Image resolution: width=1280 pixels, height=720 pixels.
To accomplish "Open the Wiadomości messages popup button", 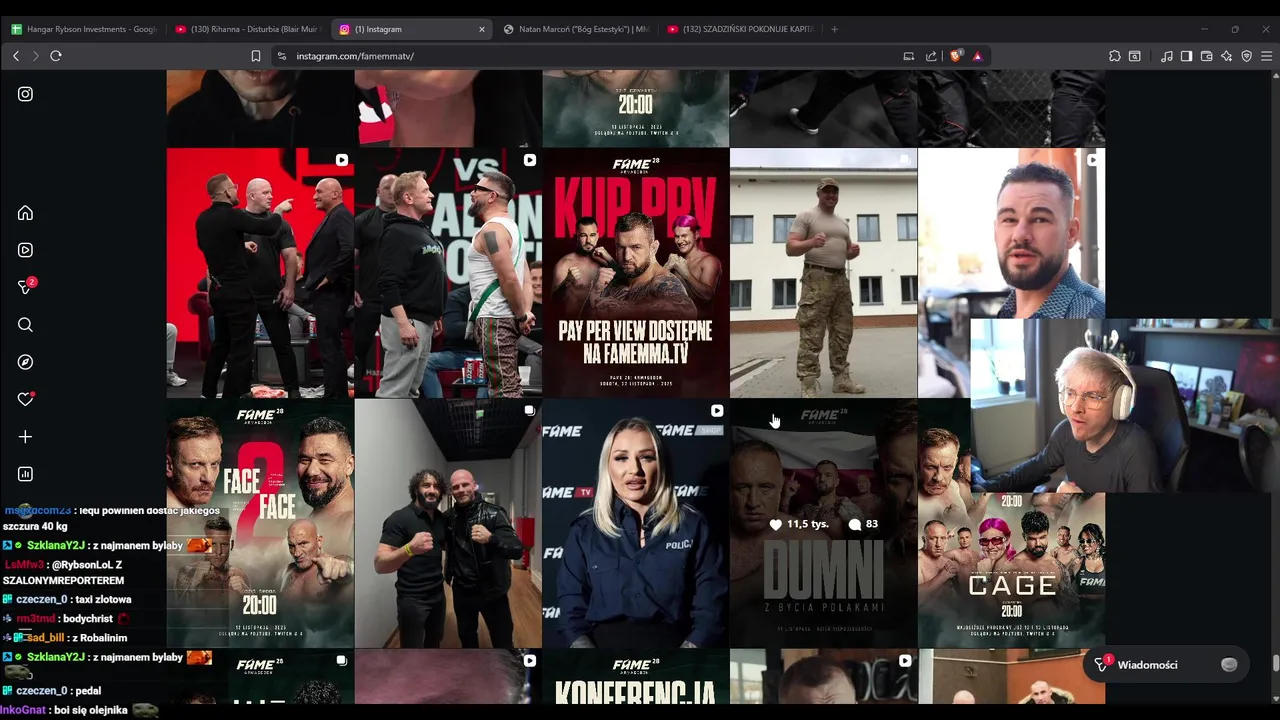I will coord(1167,665).
